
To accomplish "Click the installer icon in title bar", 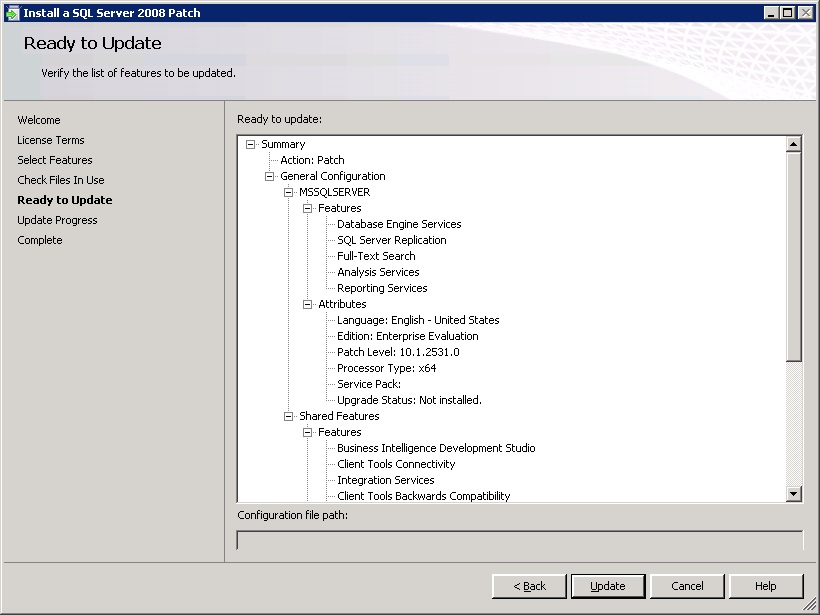I will click(12, 13).
